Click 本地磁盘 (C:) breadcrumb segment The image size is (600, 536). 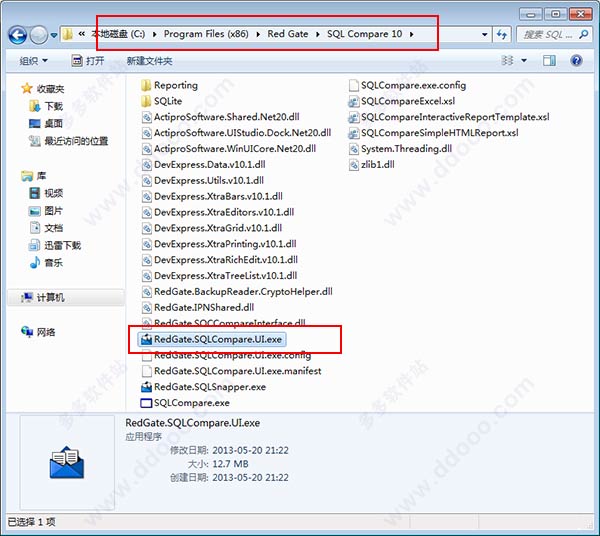click(x=118, y=34)
